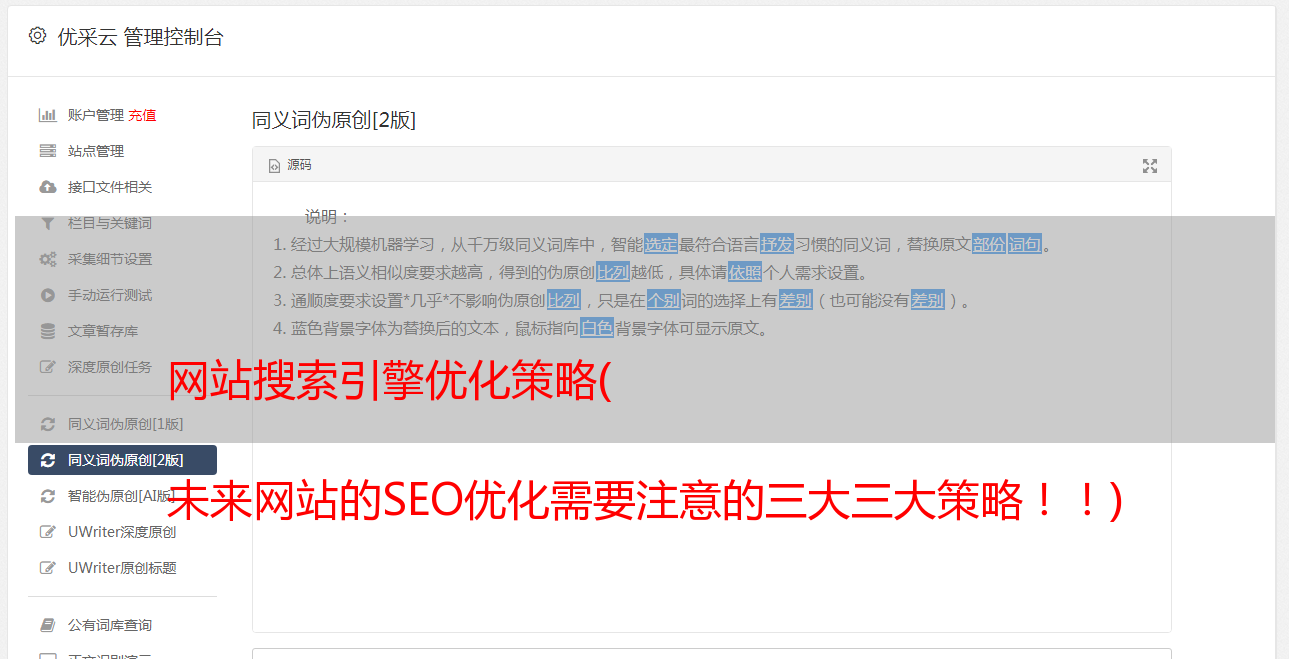Open 文章暂存库 from the sidebar
Image resolution: width=1289 pixels, height=659 pixels.
(122, 331)
